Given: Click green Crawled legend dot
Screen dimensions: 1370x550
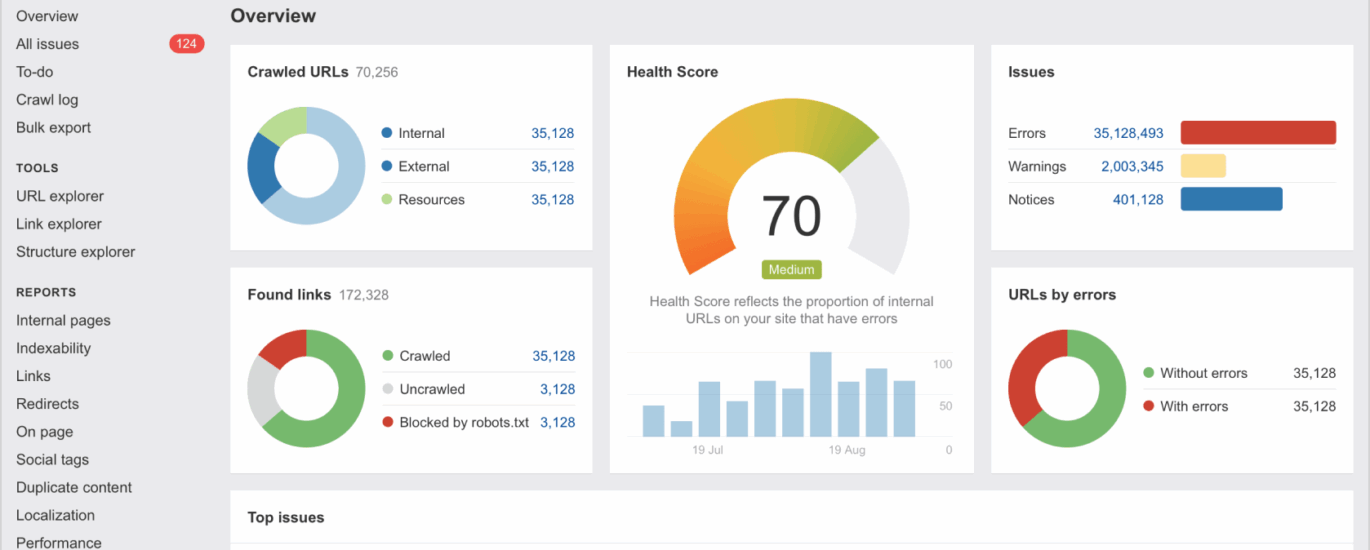Looking at the screenshot, I should (x=388, y=356).
